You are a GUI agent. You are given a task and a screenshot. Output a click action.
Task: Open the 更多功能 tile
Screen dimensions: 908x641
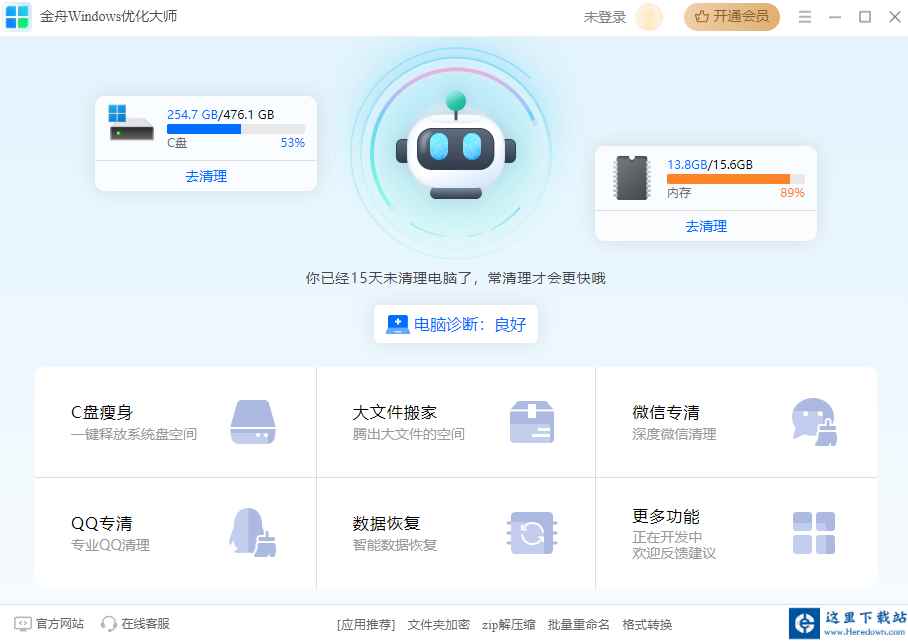(x=736, y=533)
